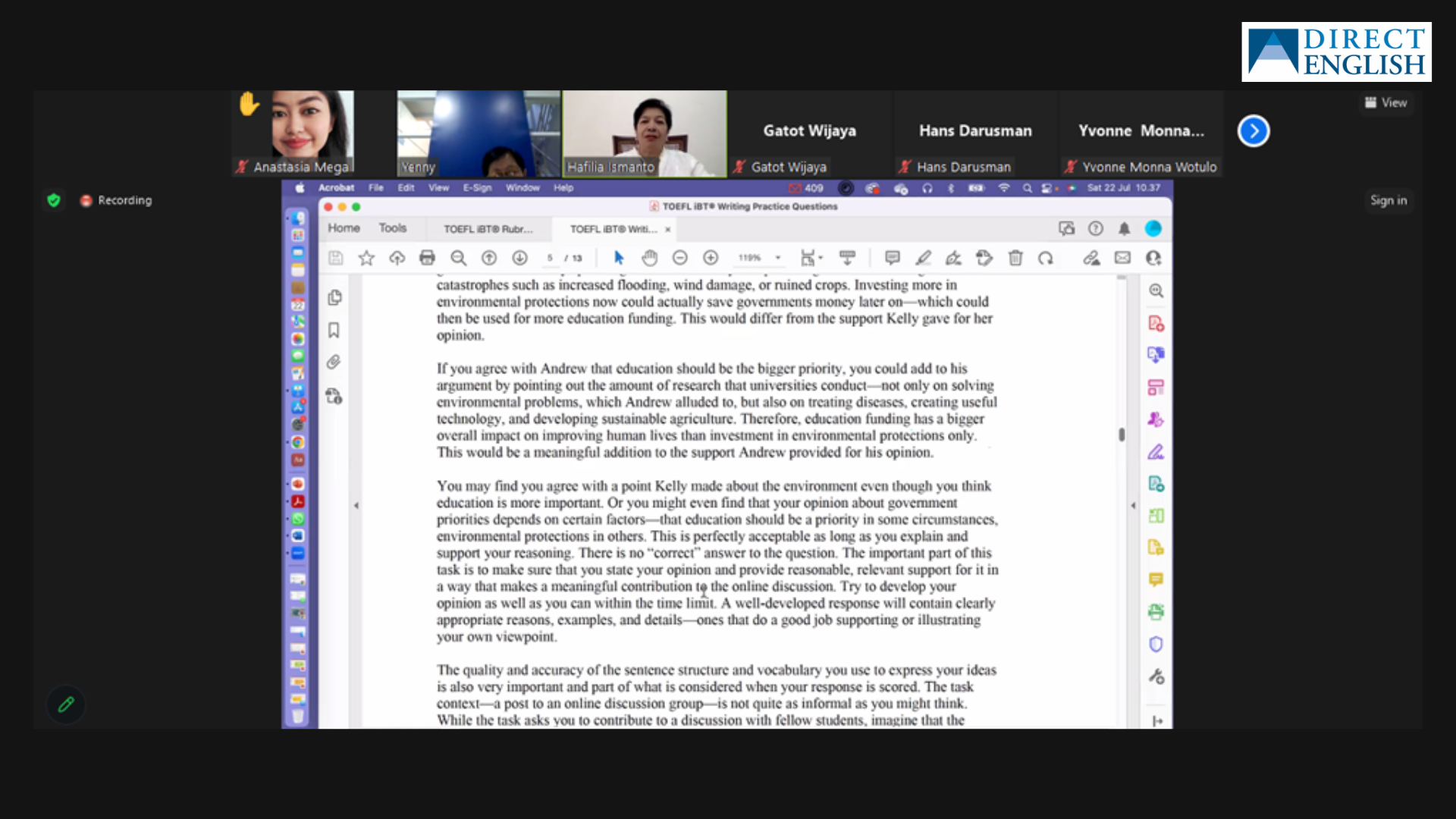Select the Hand pan tool
The width and height of the screenshot is (1456, 819).
[x=649, y=258]
